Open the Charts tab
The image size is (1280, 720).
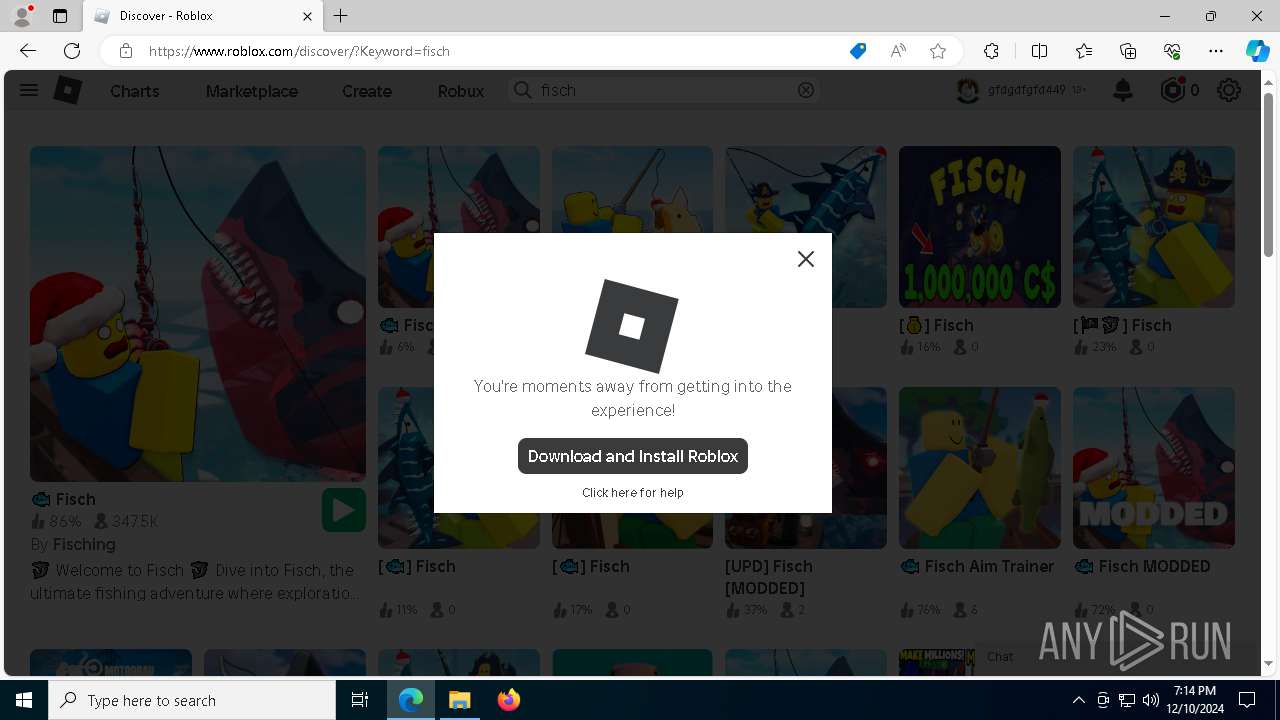click(135, 91)
